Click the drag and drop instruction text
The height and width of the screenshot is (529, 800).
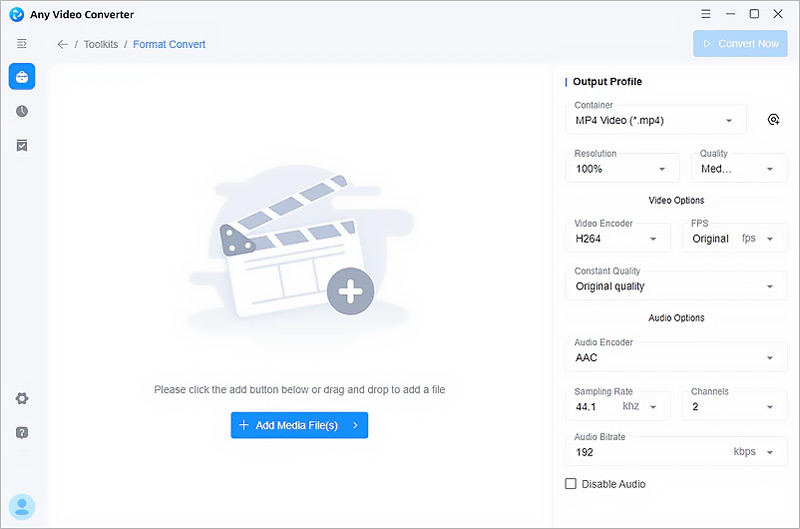click(x=299, y=389)
